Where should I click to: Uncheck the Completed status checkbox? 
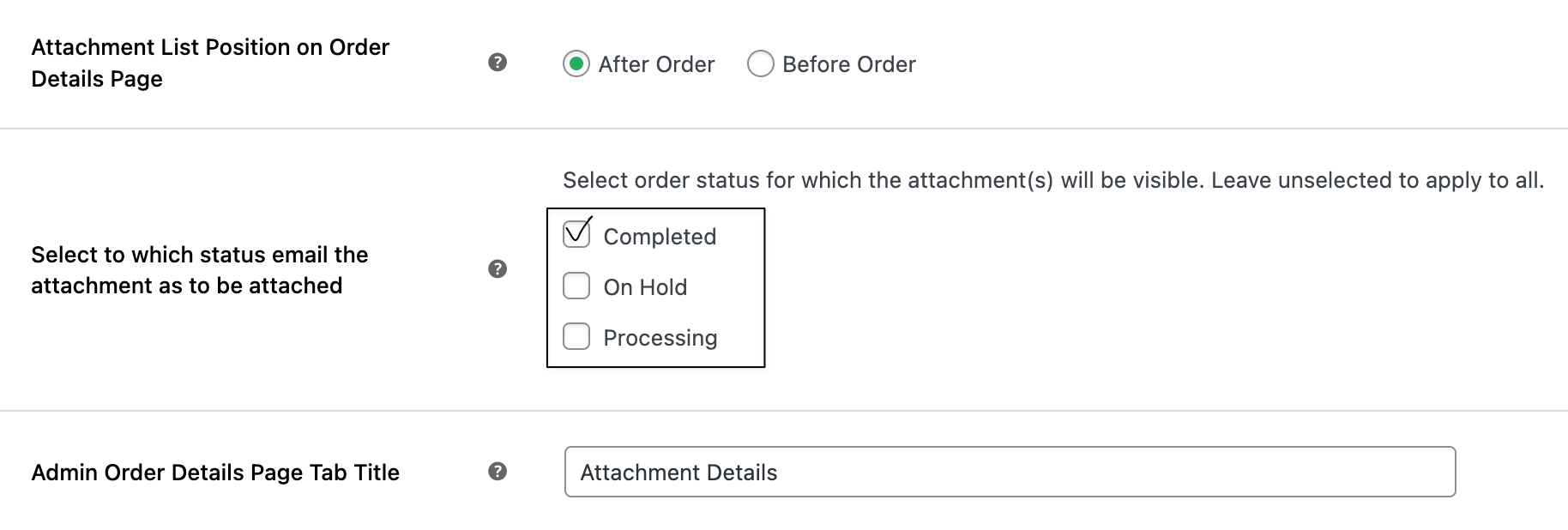point(576,233)
